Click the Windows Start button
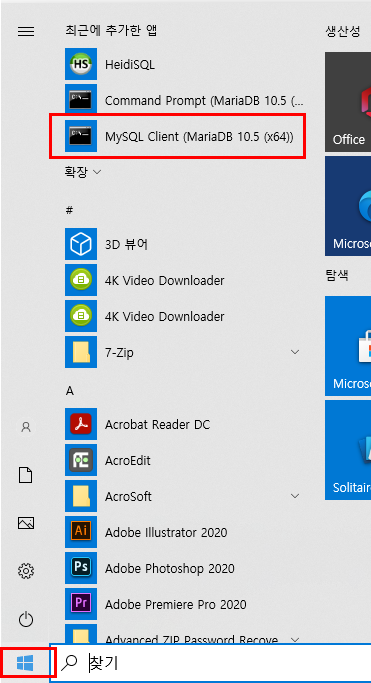371x683 pixels. click(25, 663)
